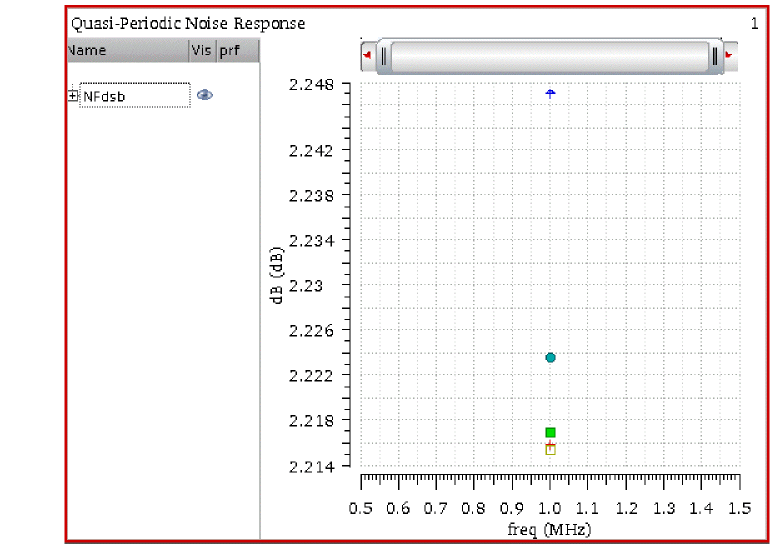Click the 2.23 y-axis value
Screen dimensions: 777x548
pos(306,286)
